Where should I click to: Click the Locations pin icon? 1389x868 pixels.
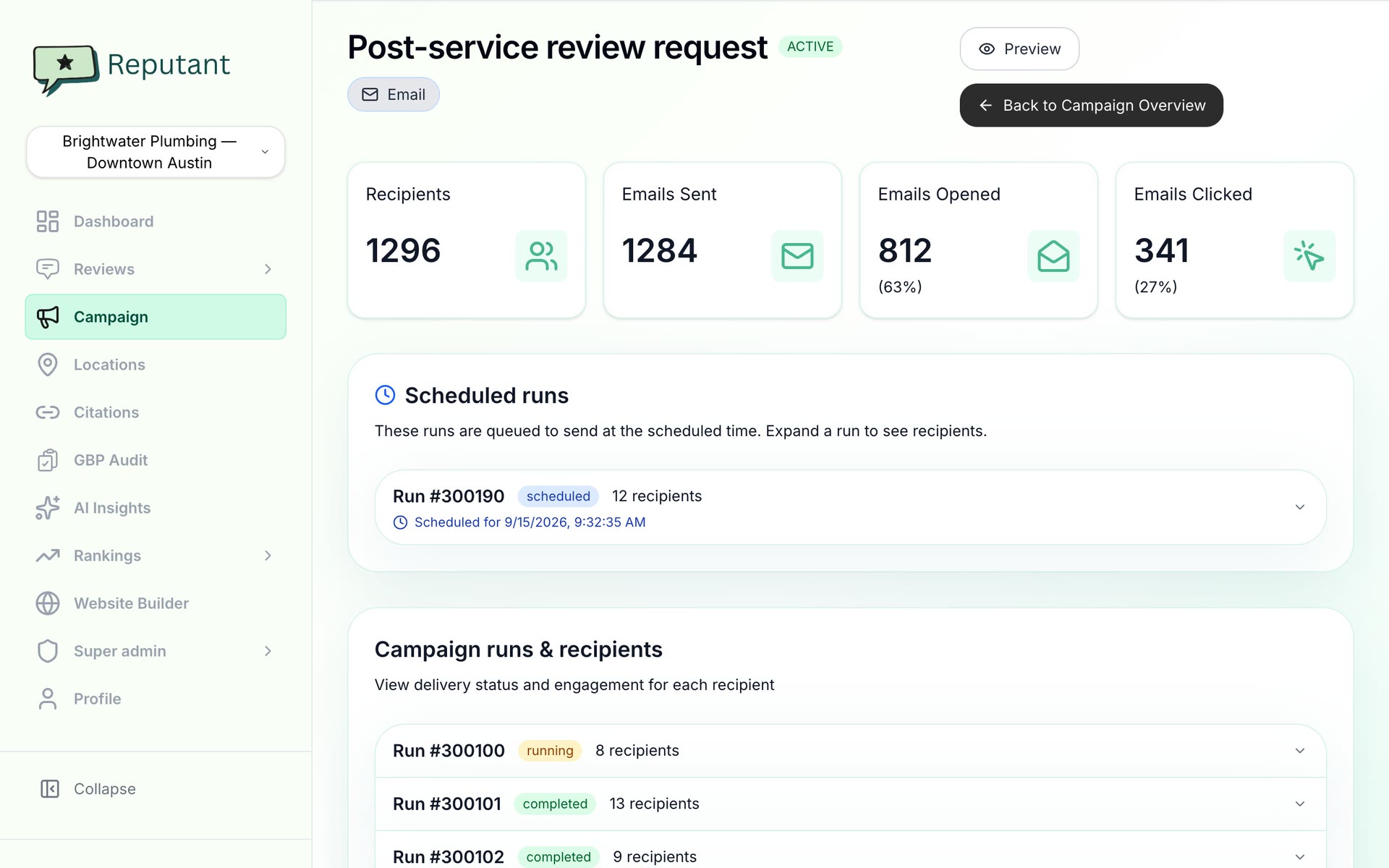point(48,365)
